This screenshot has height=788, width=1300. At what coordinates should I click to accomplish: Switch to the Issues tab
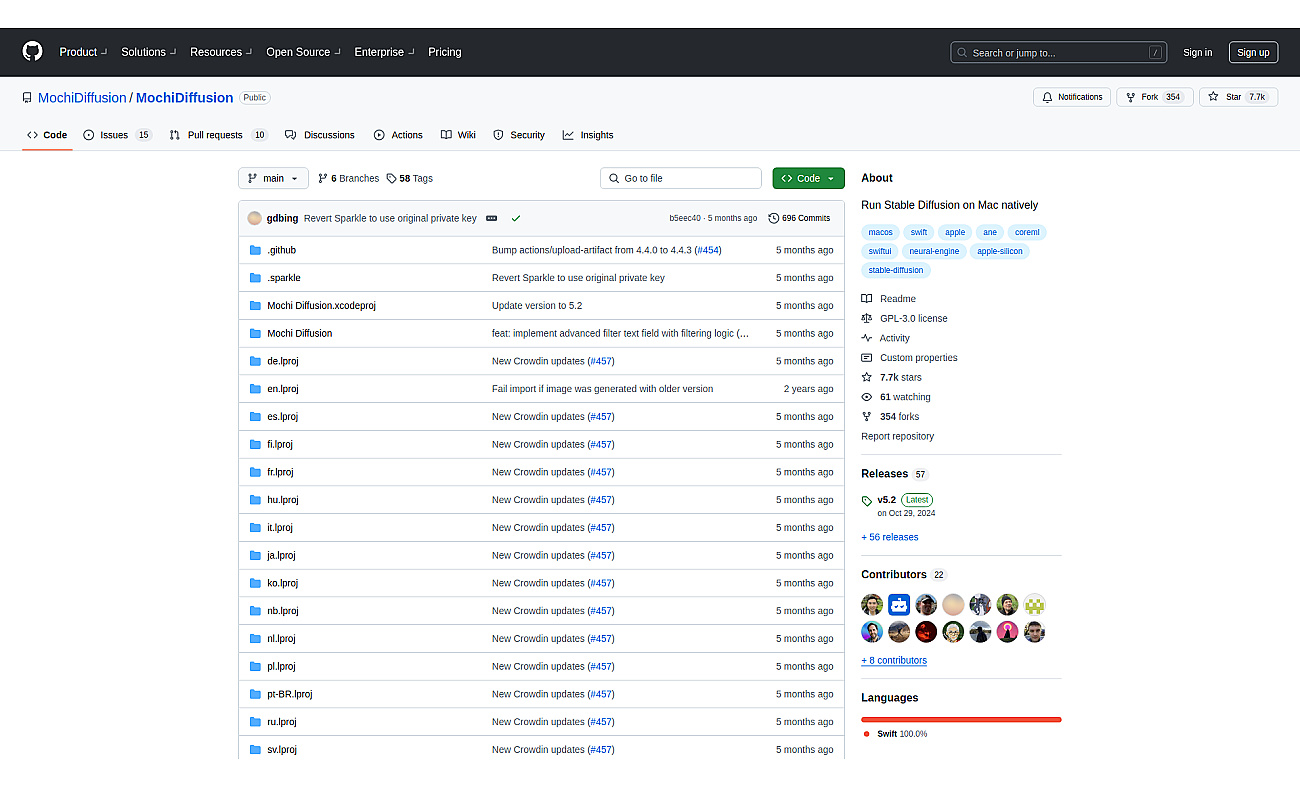coord(117,135)
